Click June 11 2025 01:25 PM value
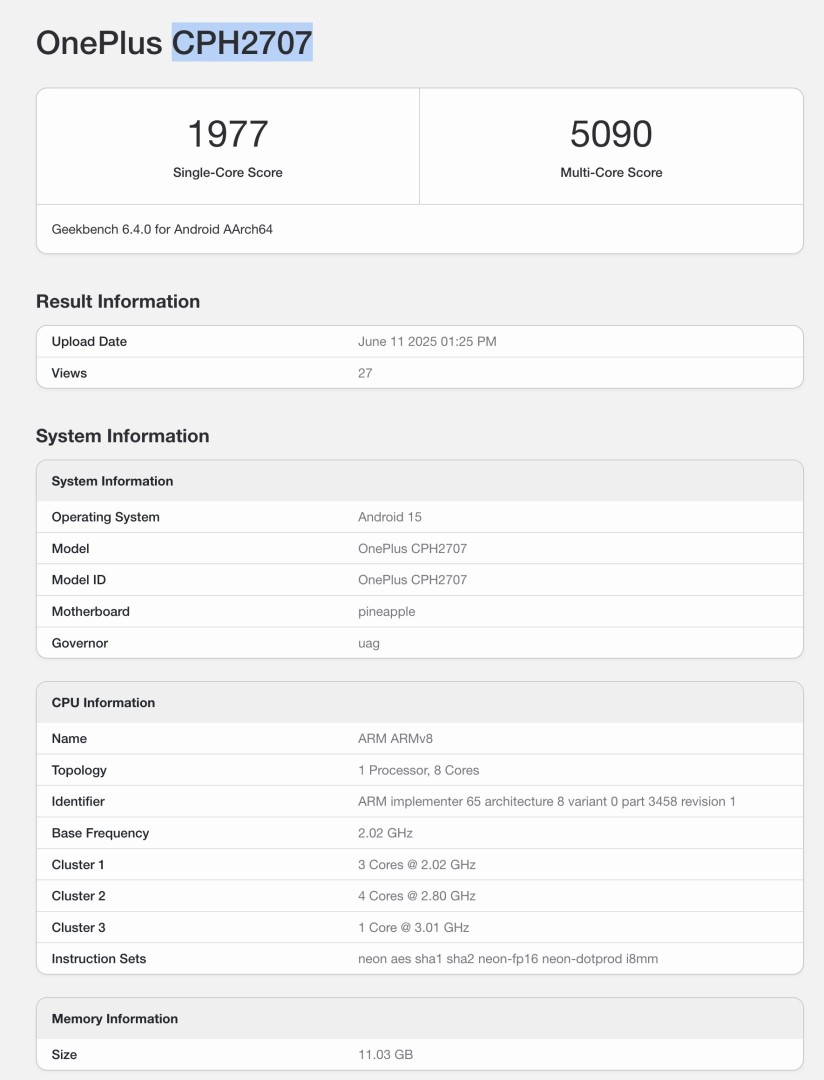 [427, 342]
